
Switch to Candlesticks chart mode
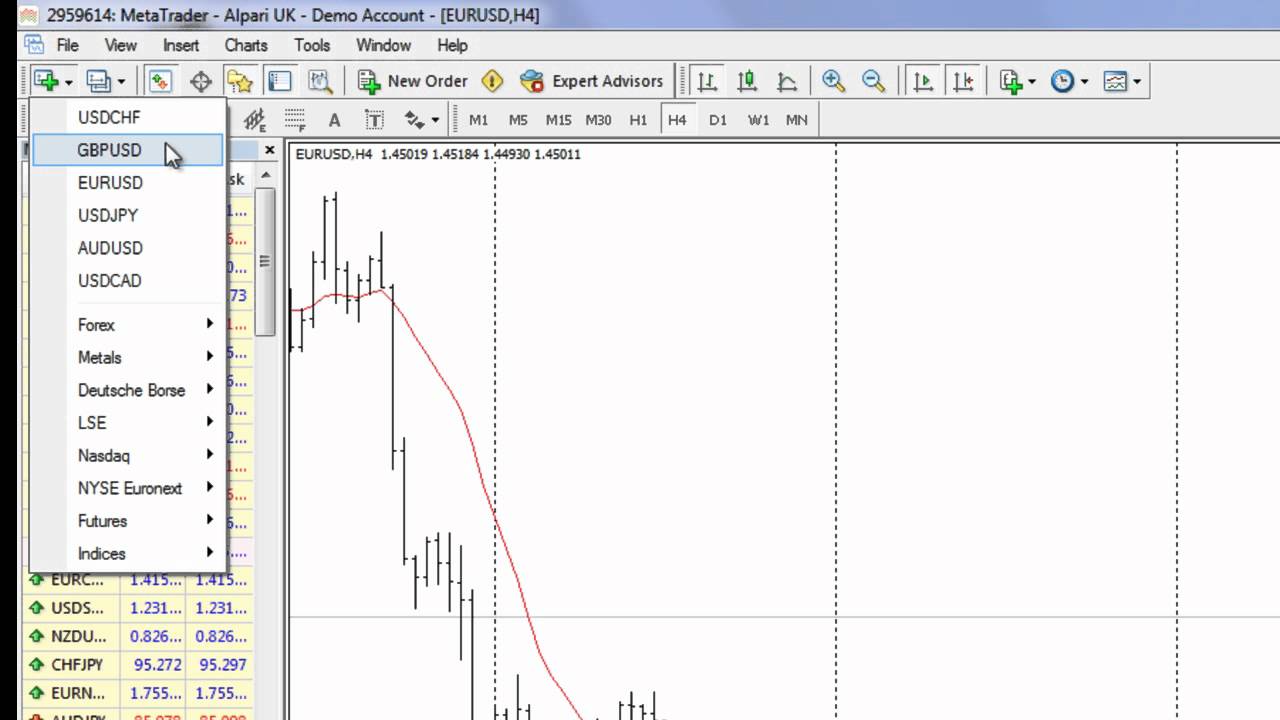coord(747,81)
